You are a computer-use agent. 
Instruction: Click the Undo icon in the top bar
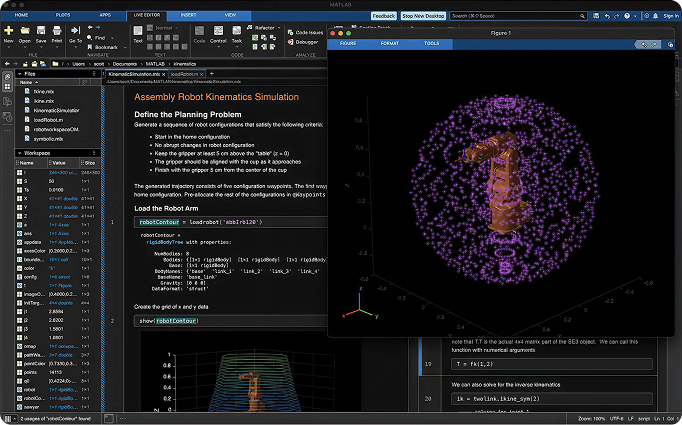click(x=607, y=16)
